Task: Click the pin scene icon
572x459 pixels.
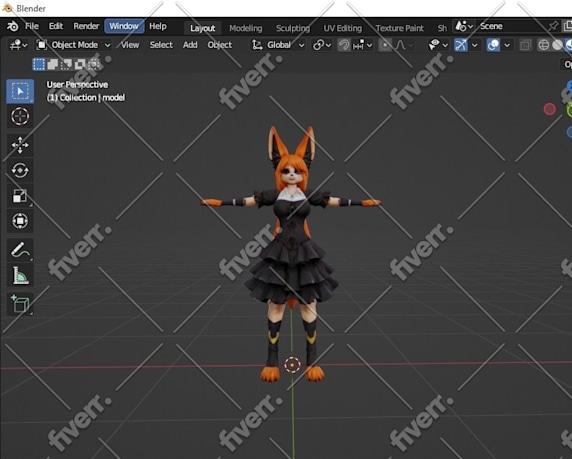Action: click(553, 26)
